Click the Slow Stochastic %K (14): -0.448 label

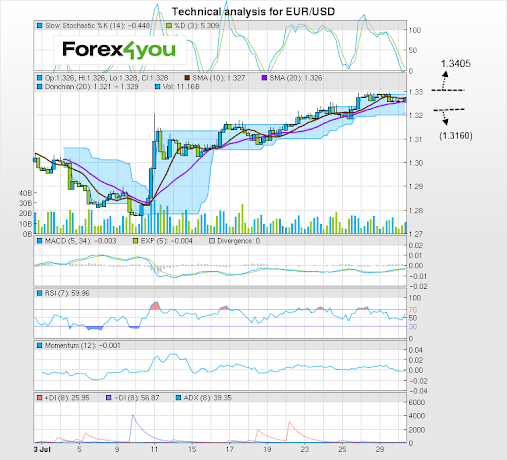coord(97,26)
